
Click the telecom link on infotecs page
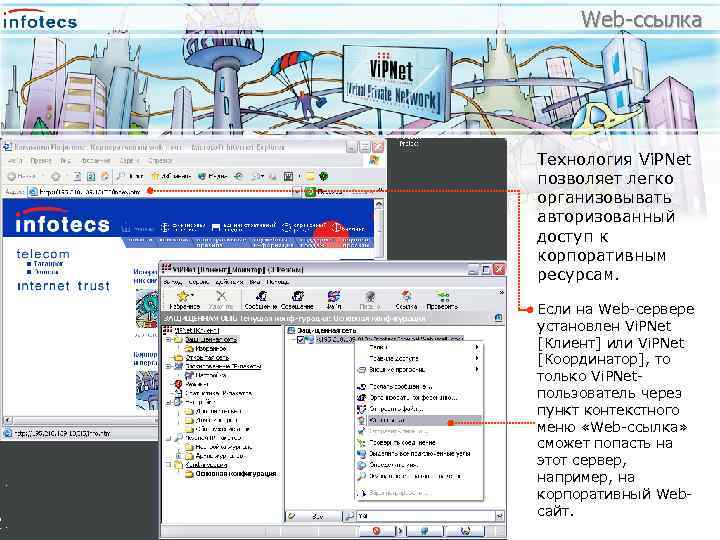[43, 254]
